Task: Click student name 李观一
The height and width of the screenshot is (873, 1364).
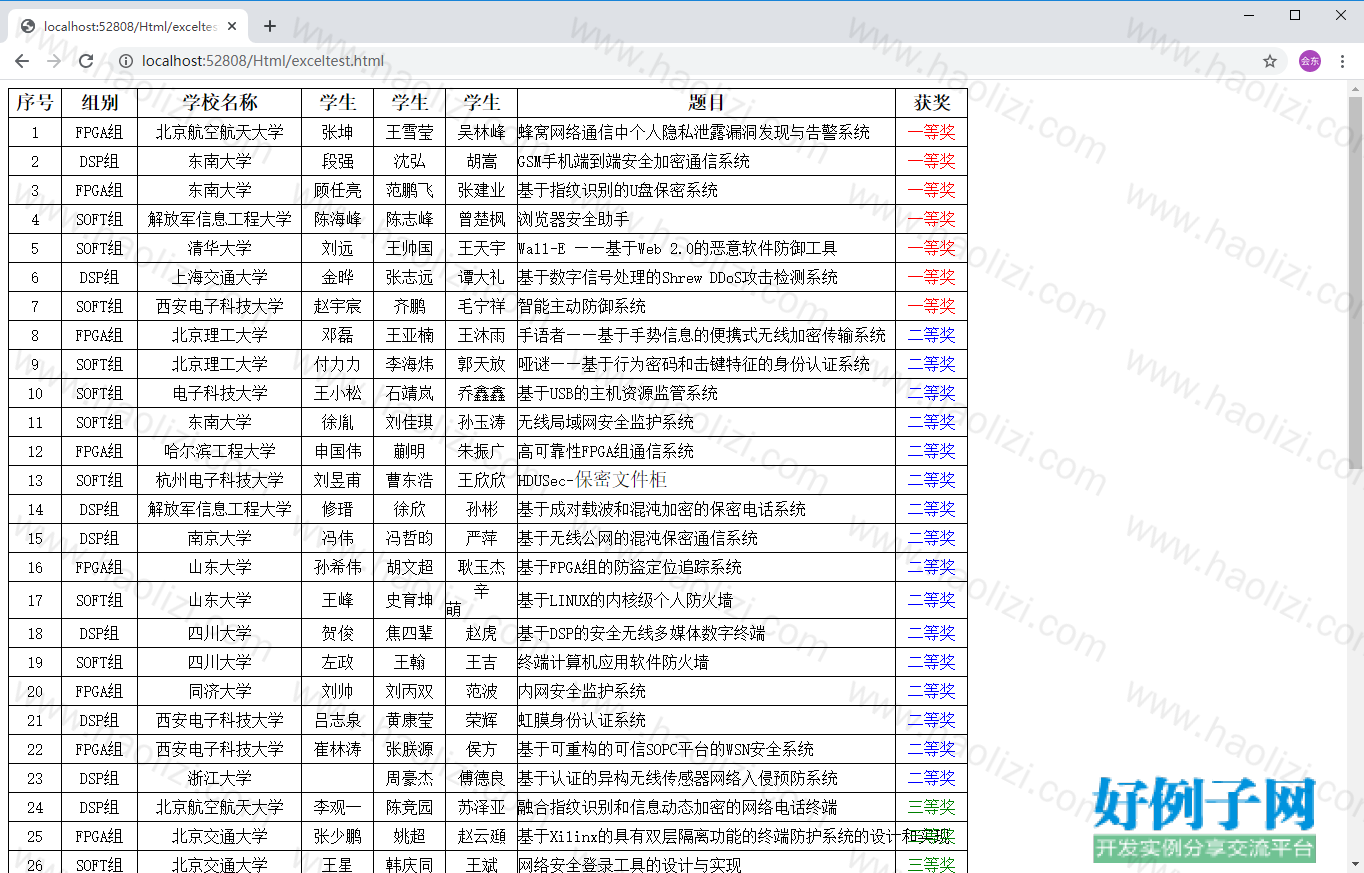Action: click(x=338, y=807)
